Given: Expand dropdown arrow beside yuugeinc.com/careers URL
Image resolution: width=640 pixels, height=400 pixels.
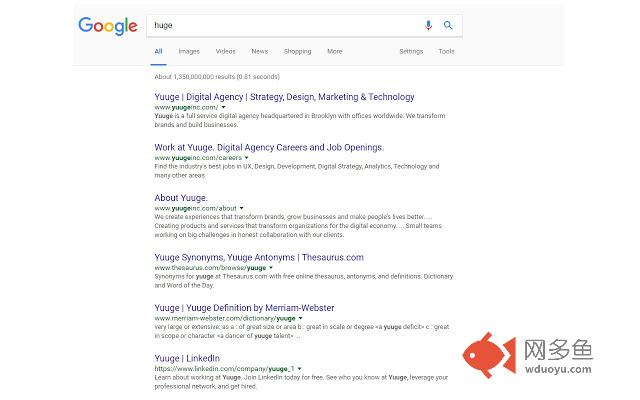Looking at the screenshot, I should (x=247, y=158).
